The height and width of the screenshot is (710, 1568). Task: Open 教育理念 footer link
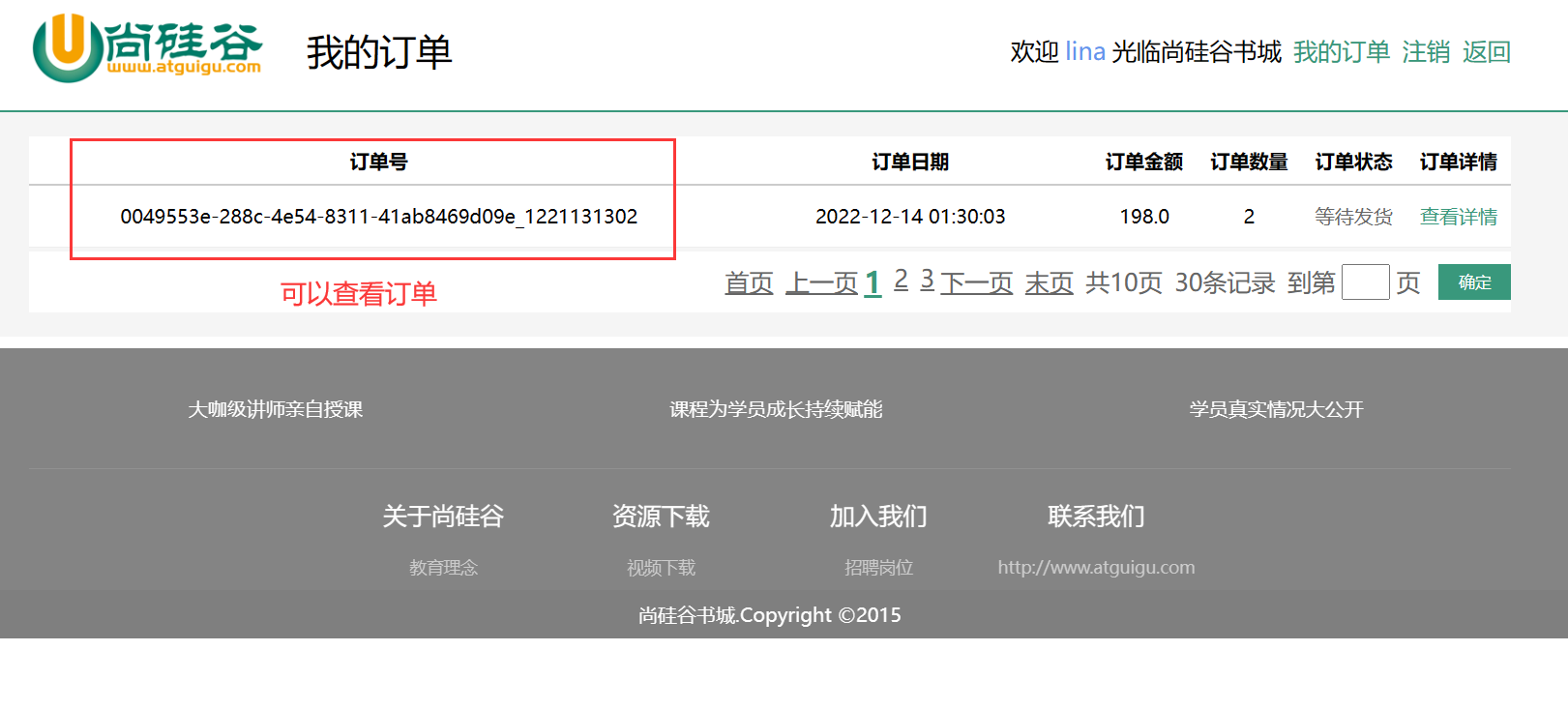pos(443,568)
